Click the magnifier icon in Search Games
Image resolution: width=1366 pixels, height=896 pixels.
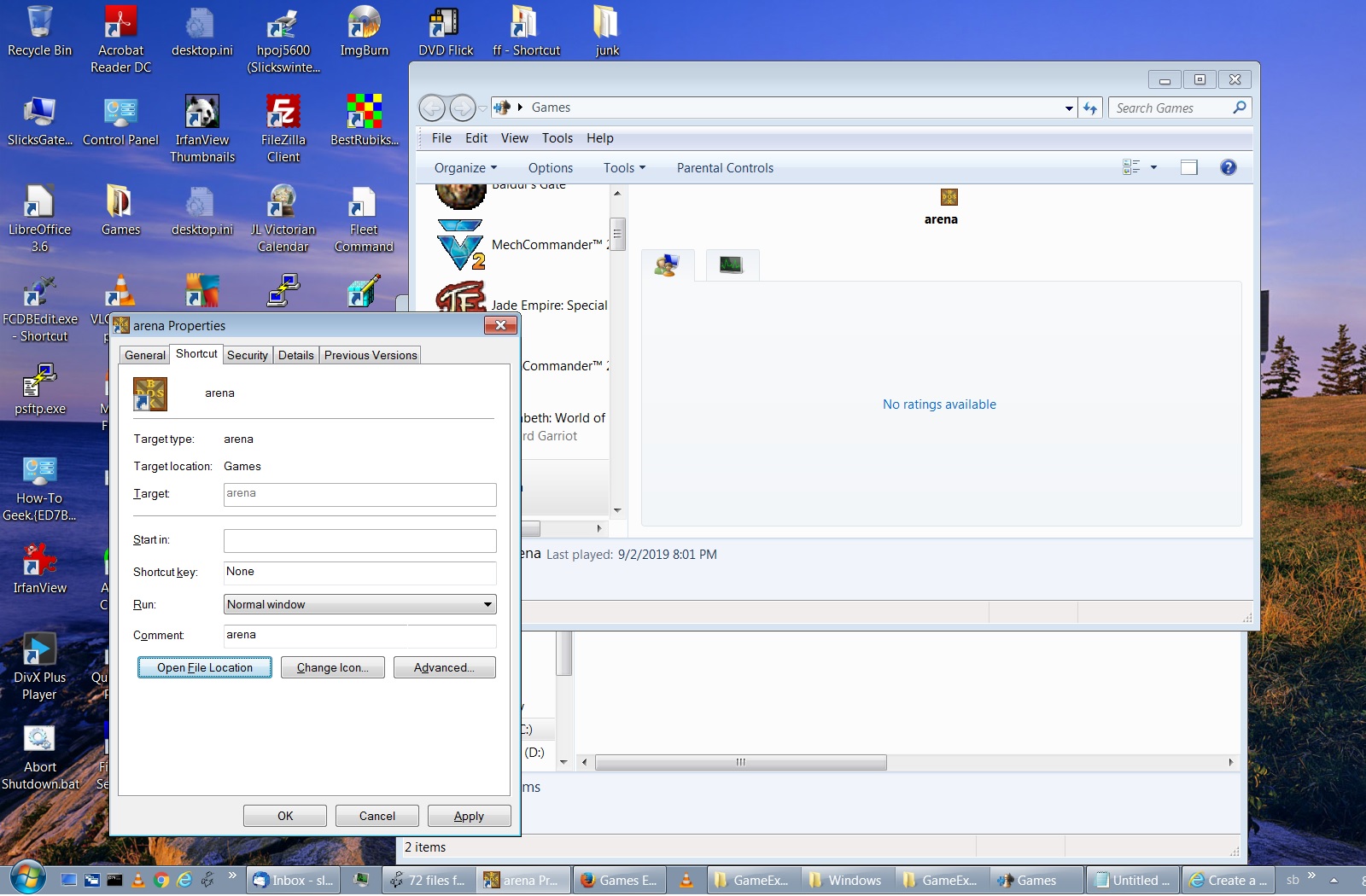point(1240,108)
